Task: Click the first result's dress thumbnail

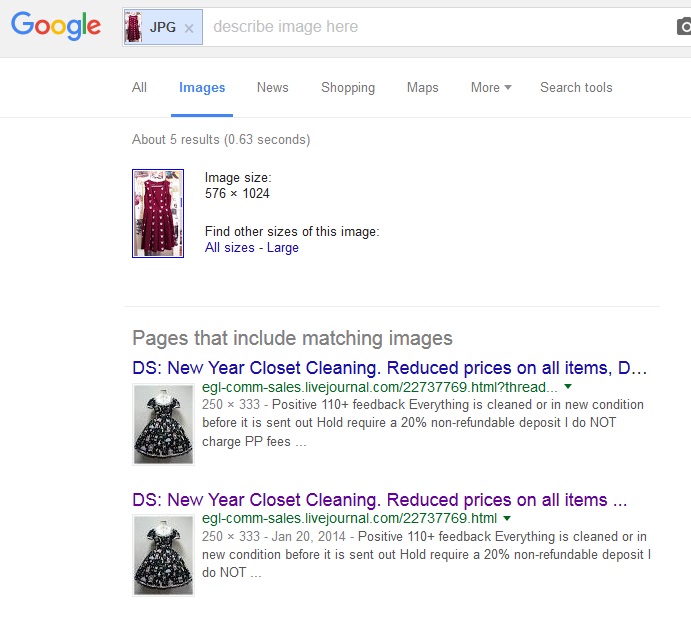Action: (x=163, y=423)
